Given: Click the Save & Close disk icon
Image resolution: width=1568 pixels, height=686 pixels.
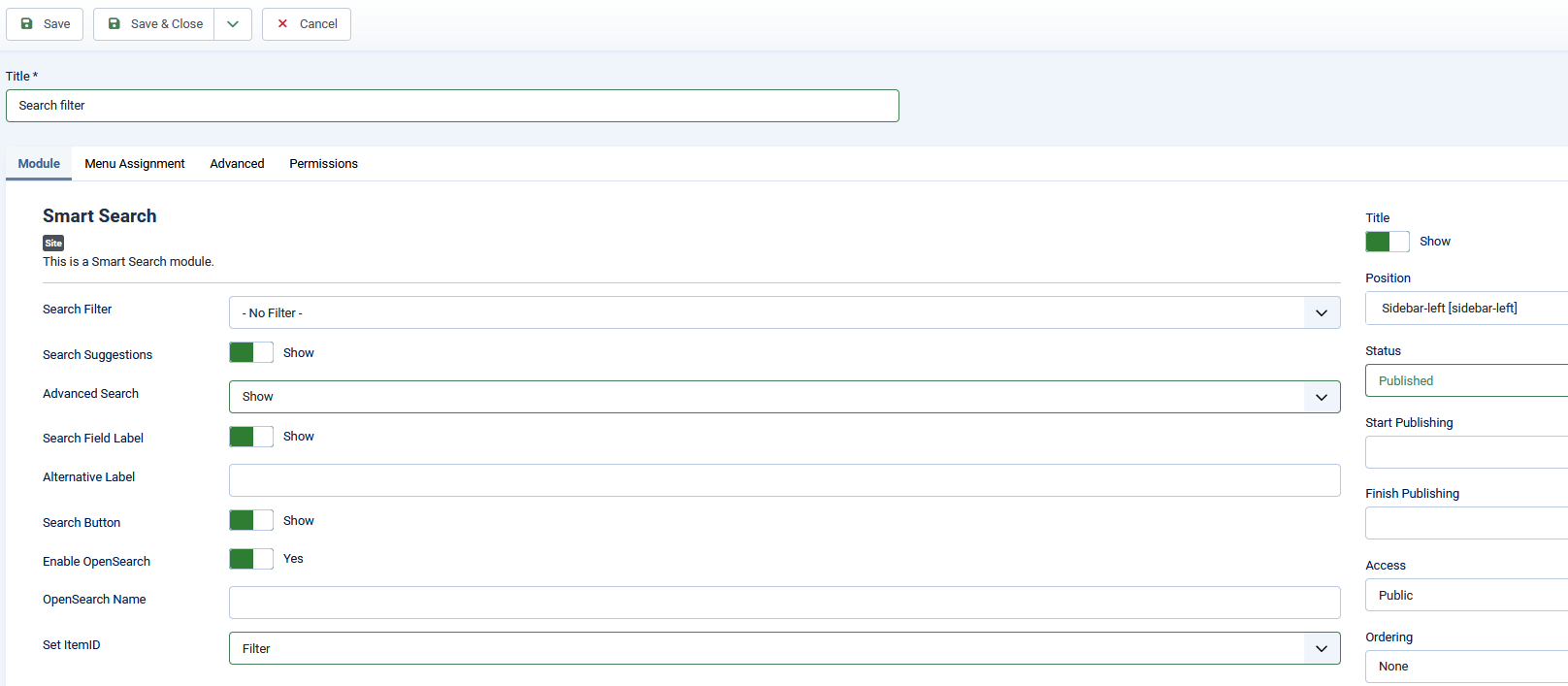Looking at the screenshot, I should [x=114, y=24].
